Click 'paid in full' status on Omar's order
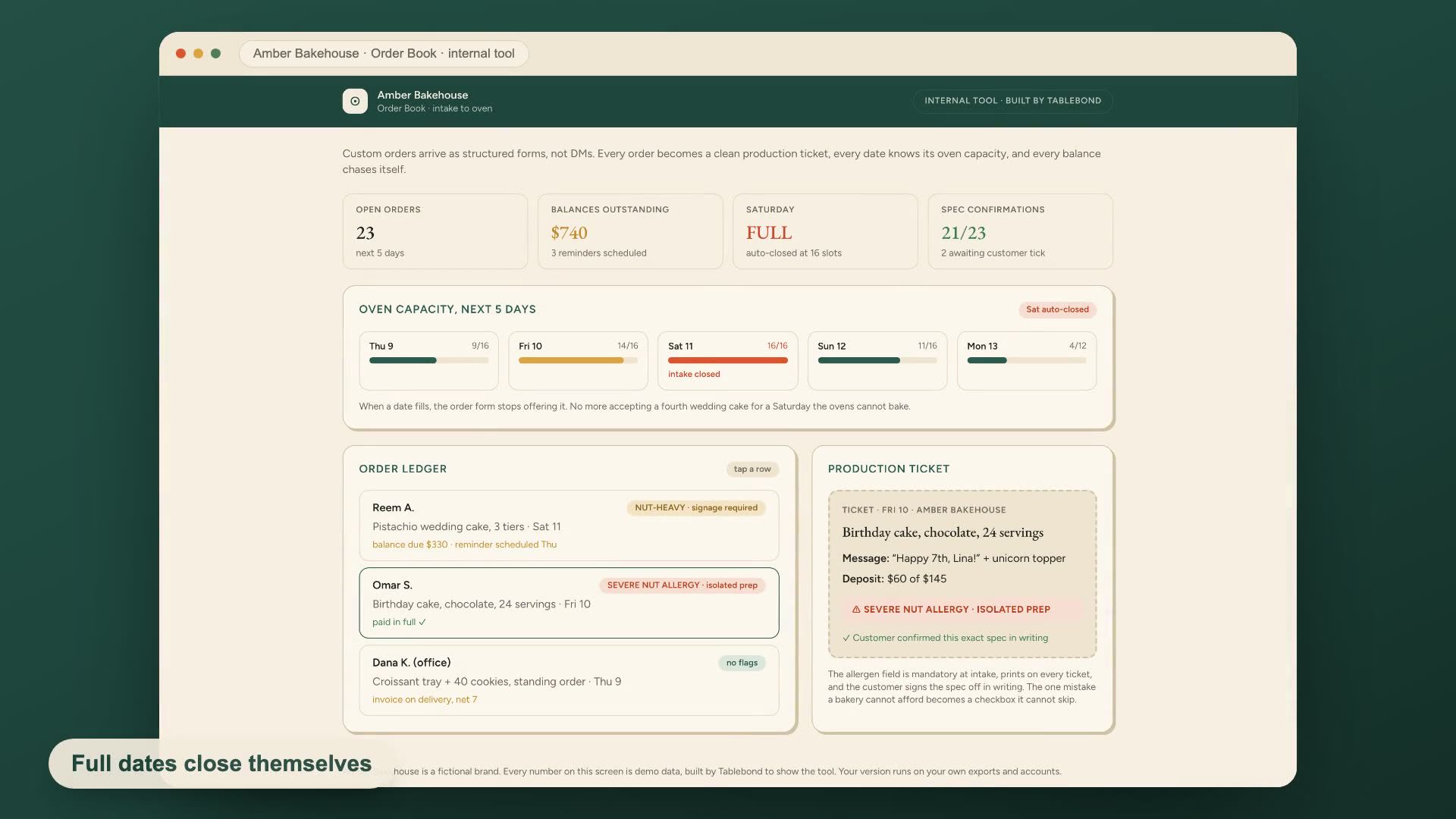 click(x=399, y=622)
